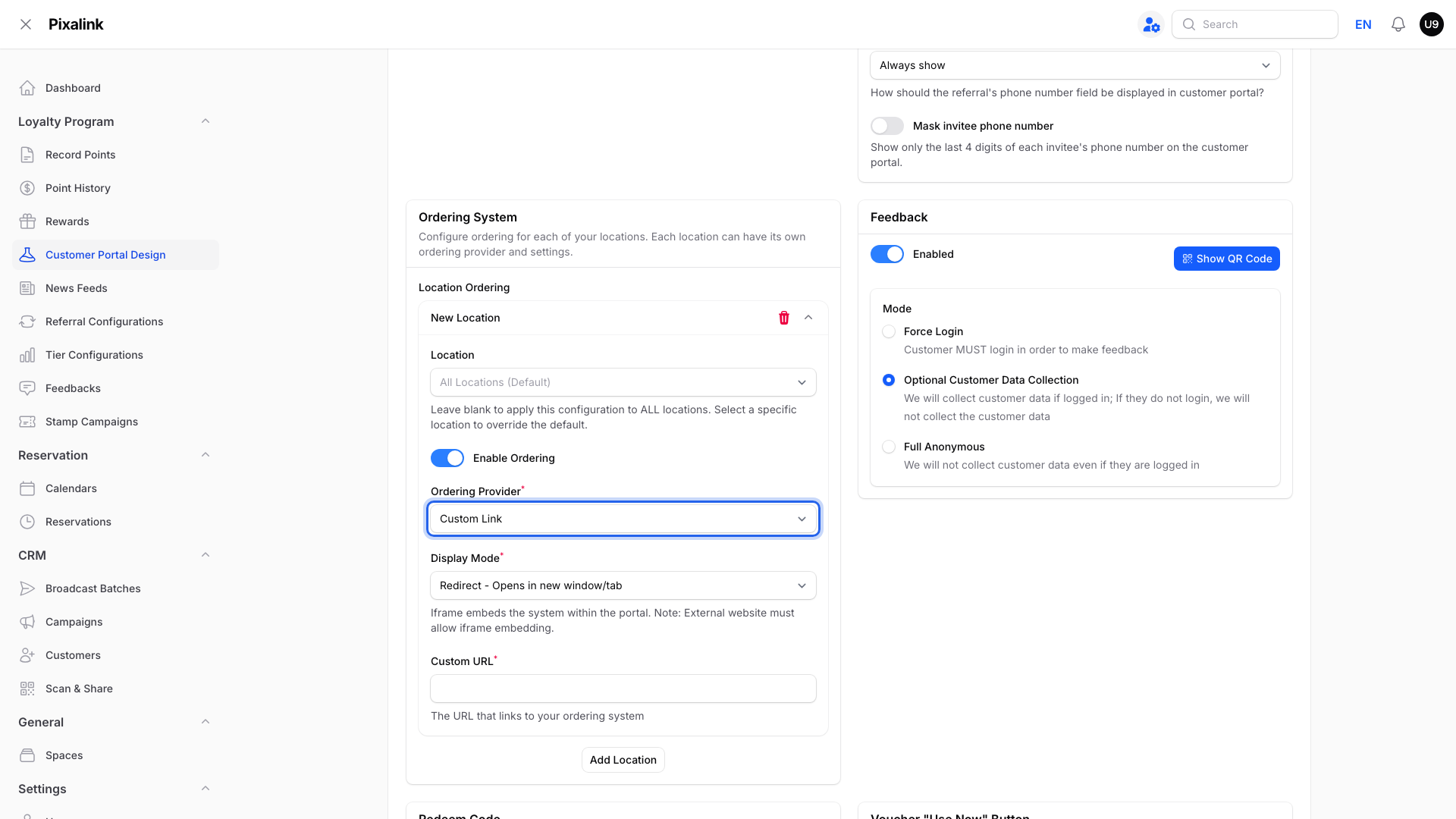This screenshot has width=1456, height=819.
Task: Click the Scan & Share QR icon
Action: tap(27, 689)
